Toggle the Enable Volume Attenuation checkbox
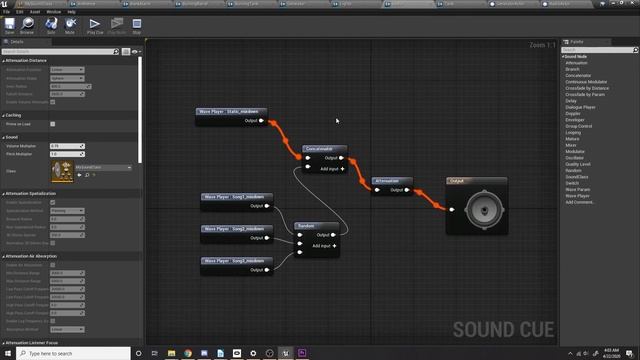This screenshot has width=640, height=360. point(53,102)
